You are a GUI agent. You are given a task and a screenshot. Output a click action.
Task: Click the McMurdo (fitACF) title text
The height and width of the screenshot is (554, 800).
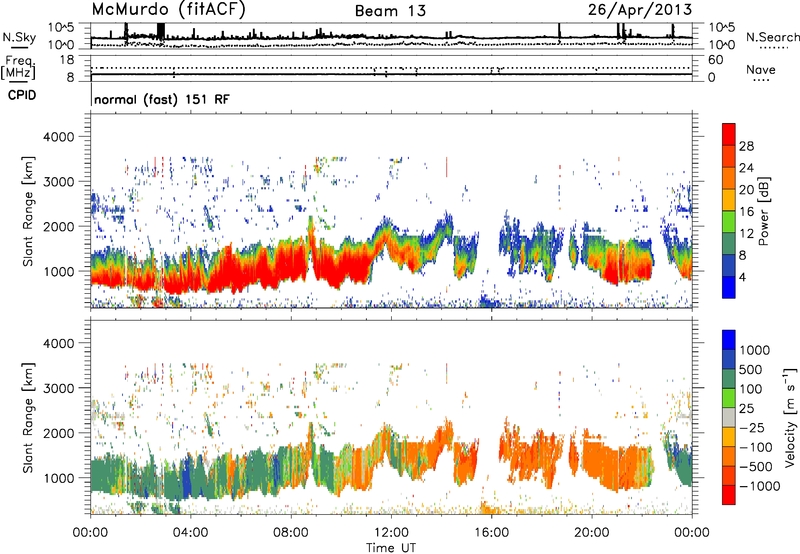[x=168, y=10]
